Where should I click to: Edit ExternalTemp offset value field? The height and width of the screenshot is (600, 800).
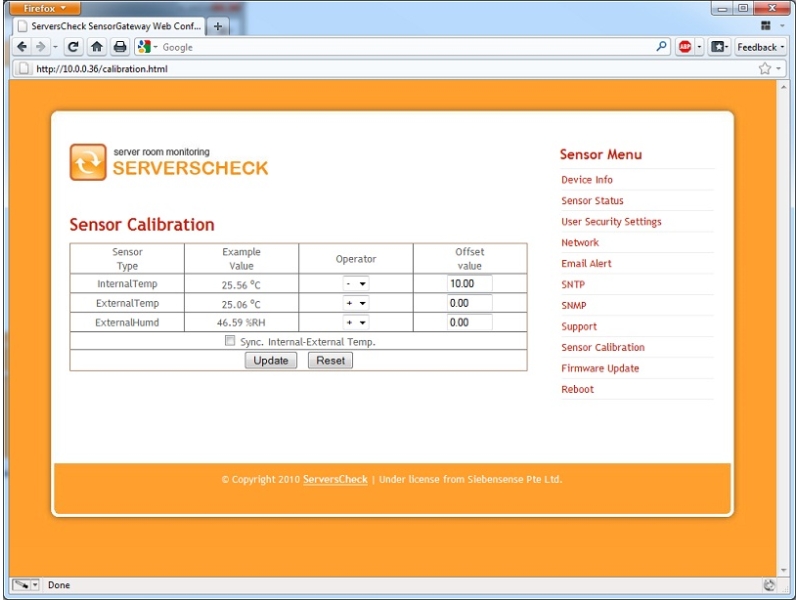(469, 303)
